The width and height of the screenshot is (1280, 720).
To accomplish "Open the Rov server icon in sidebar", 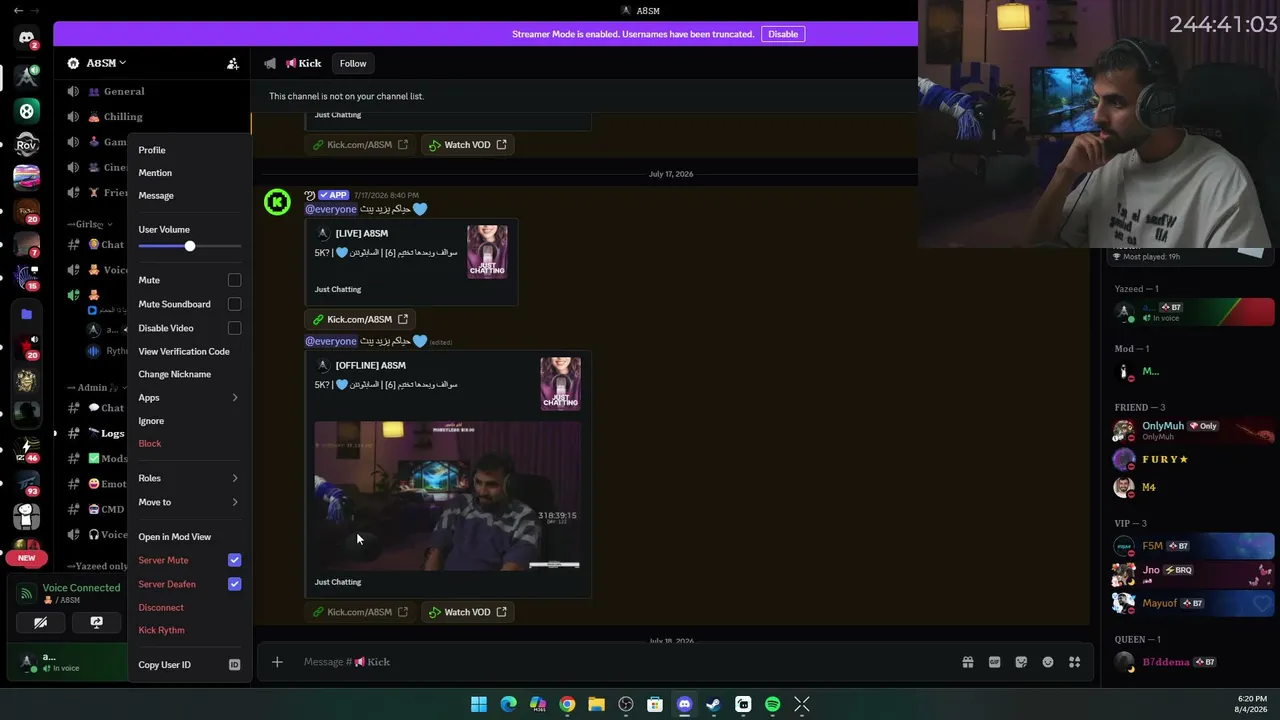I will (x=27, y=145).
